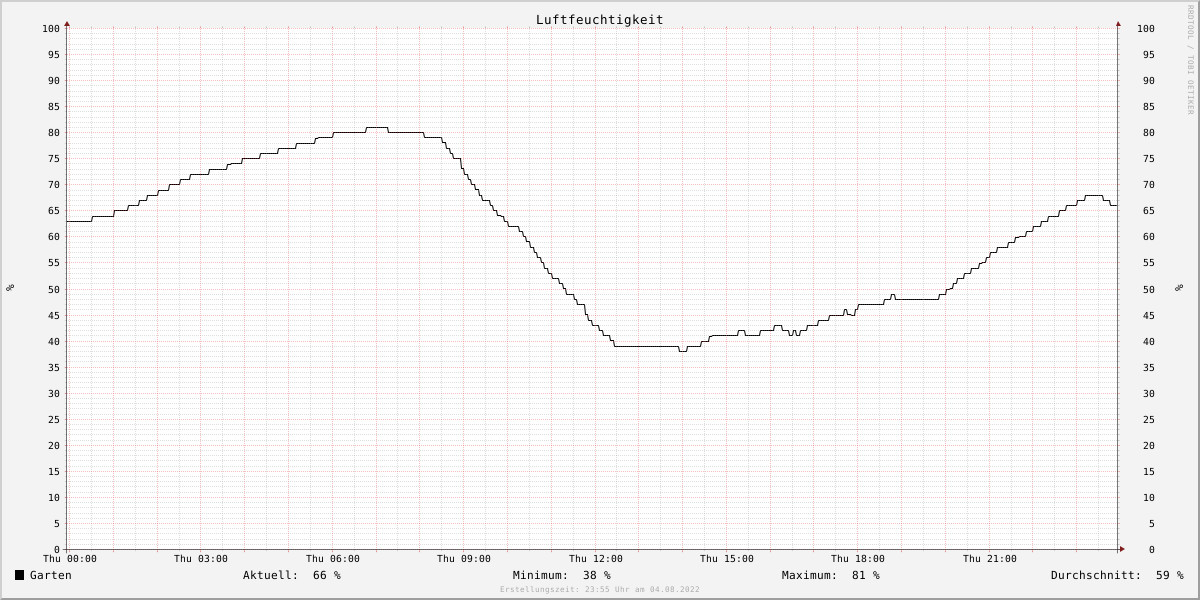The image size is (1200, 600).
Task: Click the Thu 03:00 time axis label
Action: pos(201,559)
